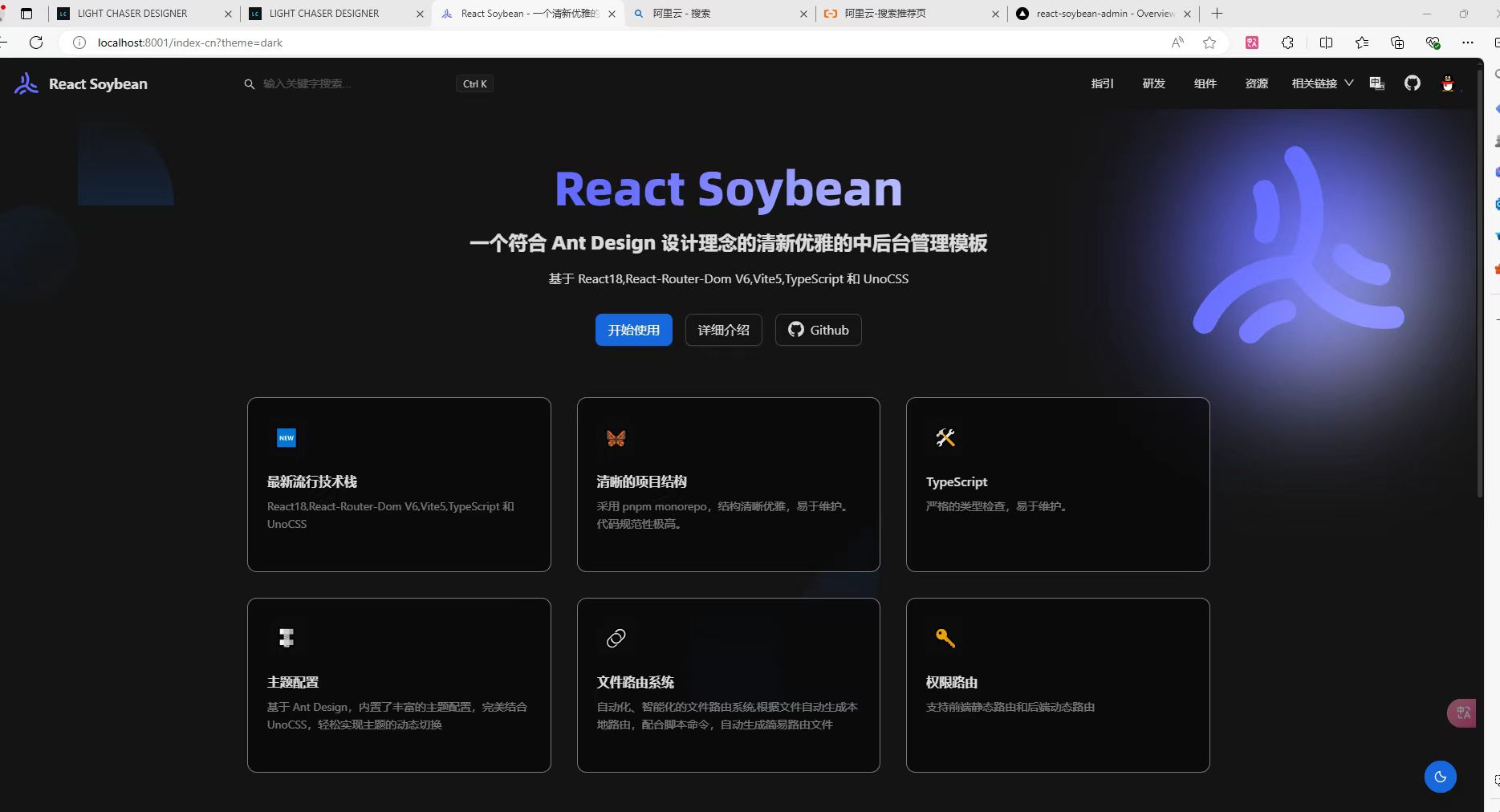Click the pink translate extension icon in toolbar
The image size is (1500, 812).
[1252, 43]
